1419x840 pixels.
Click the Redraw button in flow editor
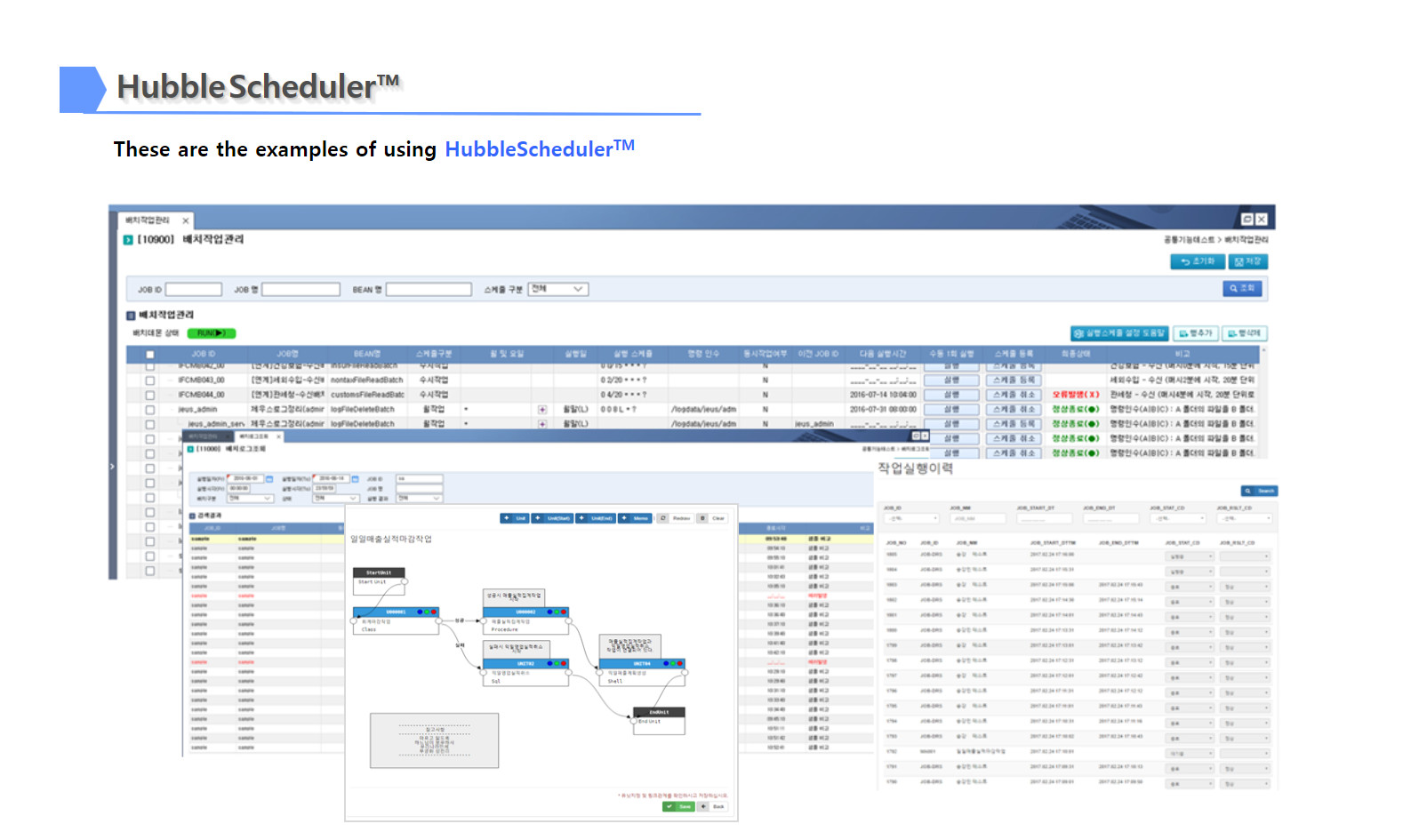click(x=676, y=518)
